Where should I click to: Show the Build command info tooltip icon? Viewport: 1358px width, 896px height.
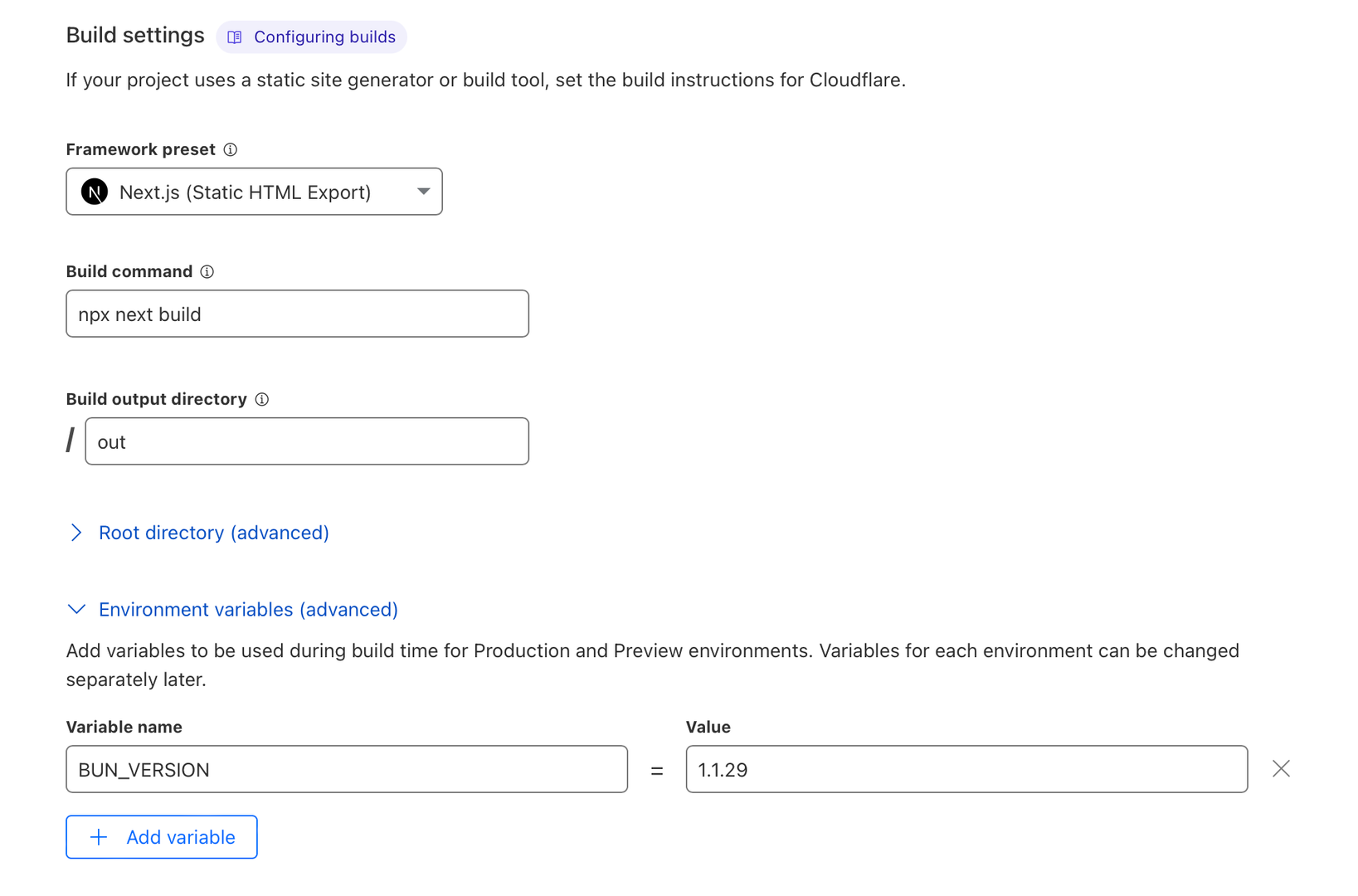[x=207, y=272]
